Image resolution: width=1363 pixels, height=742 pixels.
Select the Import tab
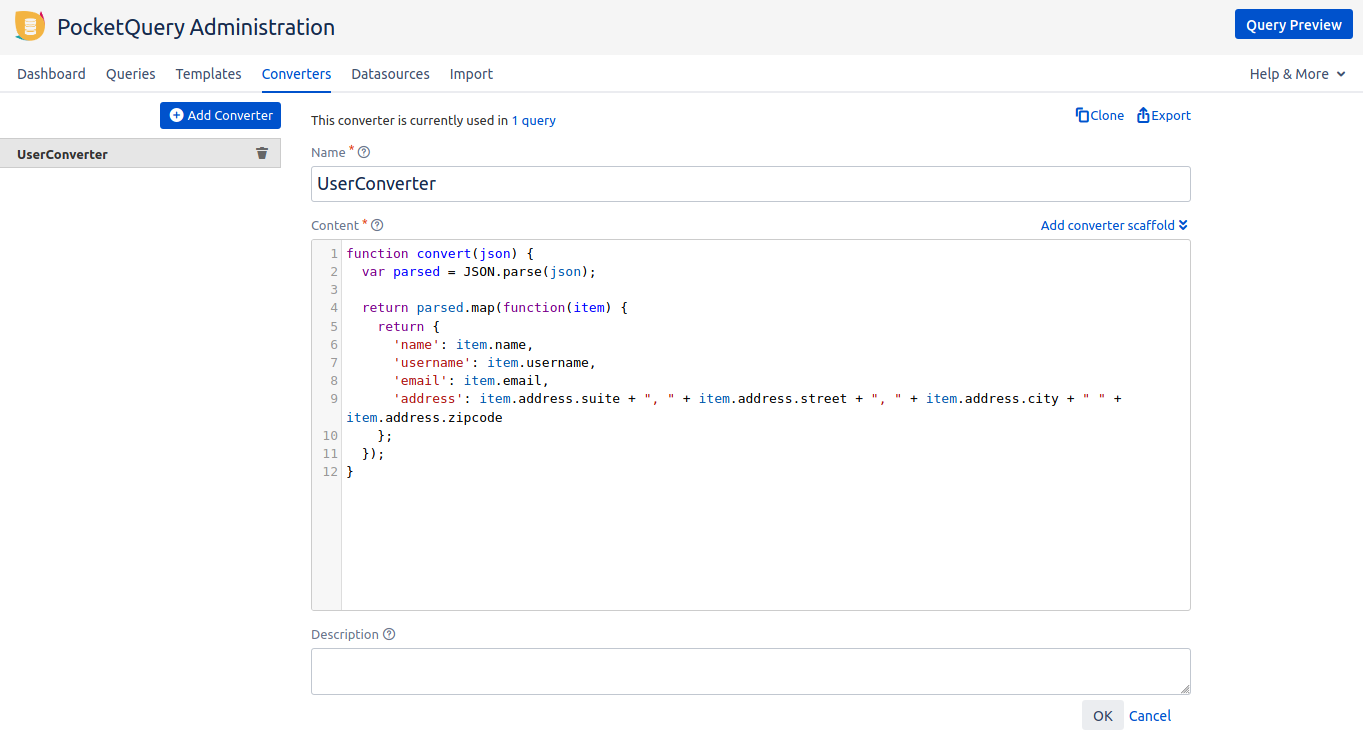(471, 74)
